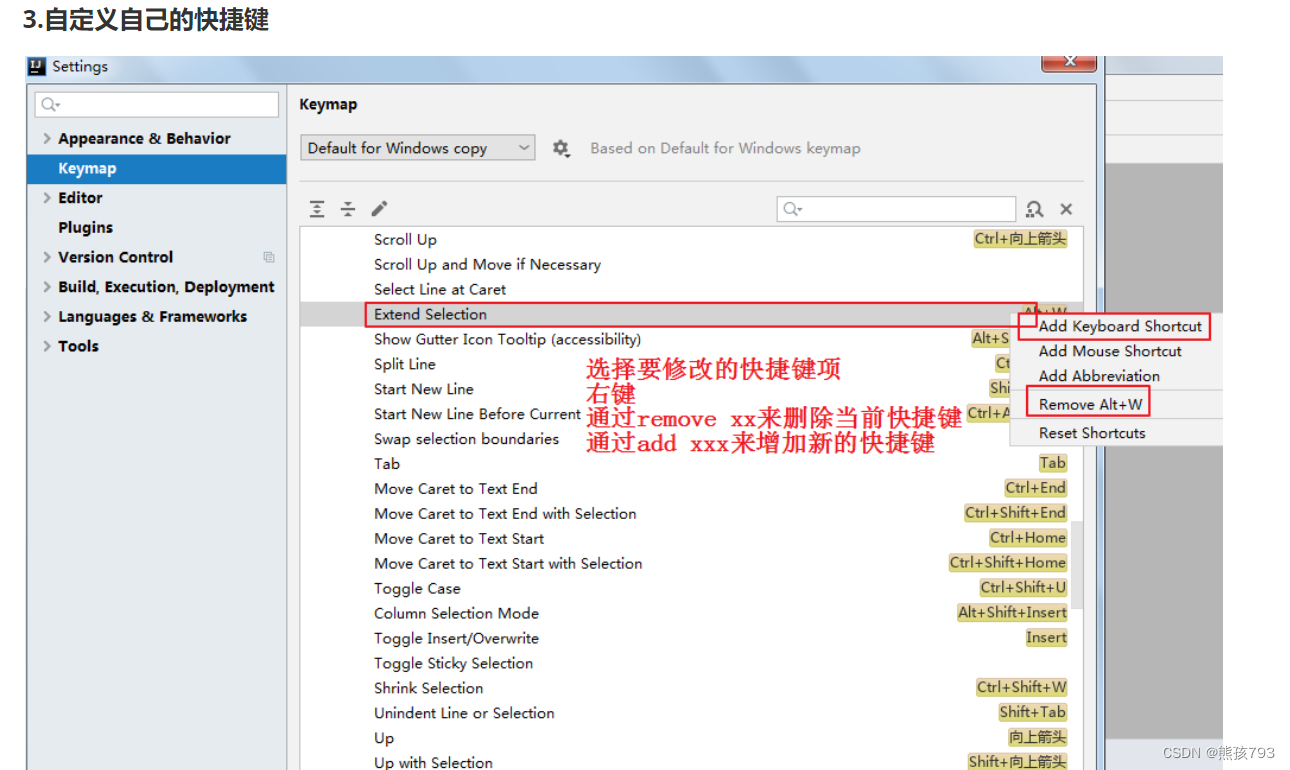Viewport: 1290px width, 770px height.
Task: Expand Appearance & Behavior section
Action: (x=47, y=139)
